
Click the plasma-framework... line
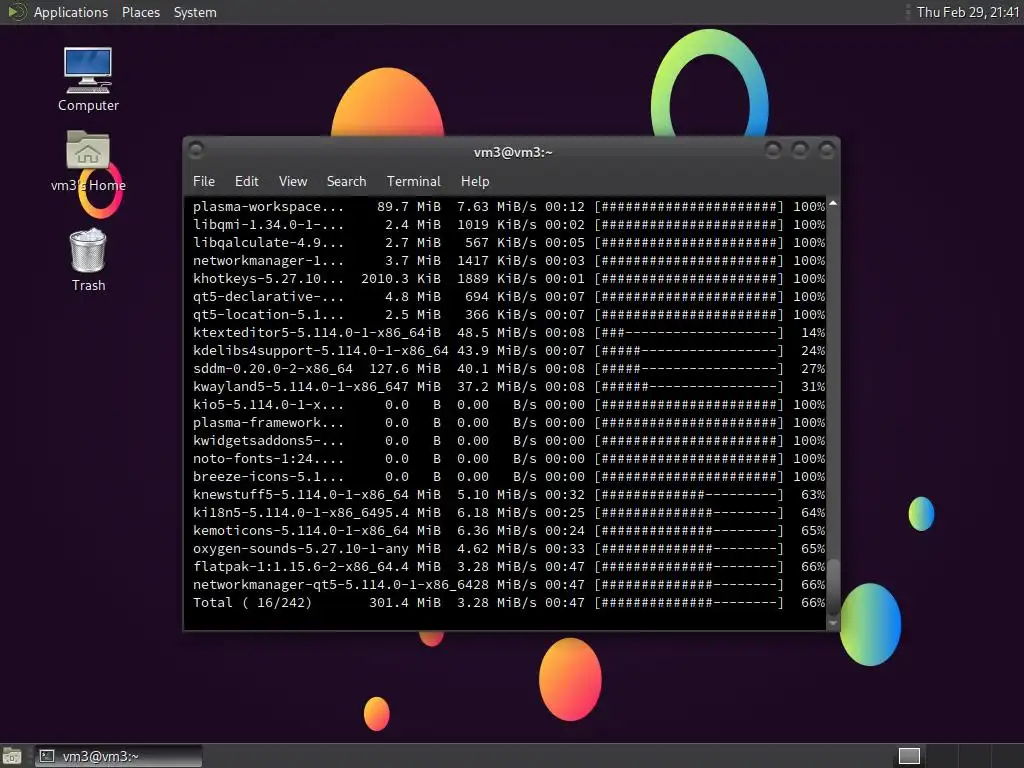509,423
